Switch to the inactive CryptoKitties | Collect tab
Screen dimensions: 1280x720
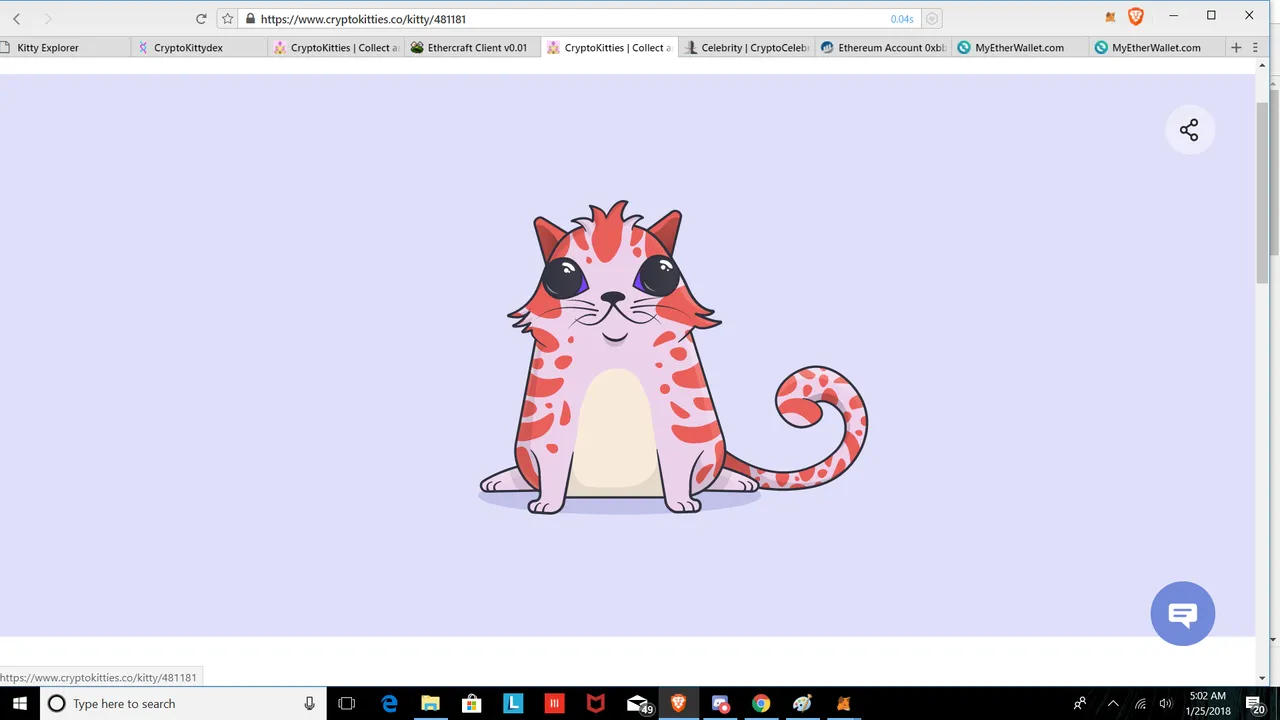(336, 47)
